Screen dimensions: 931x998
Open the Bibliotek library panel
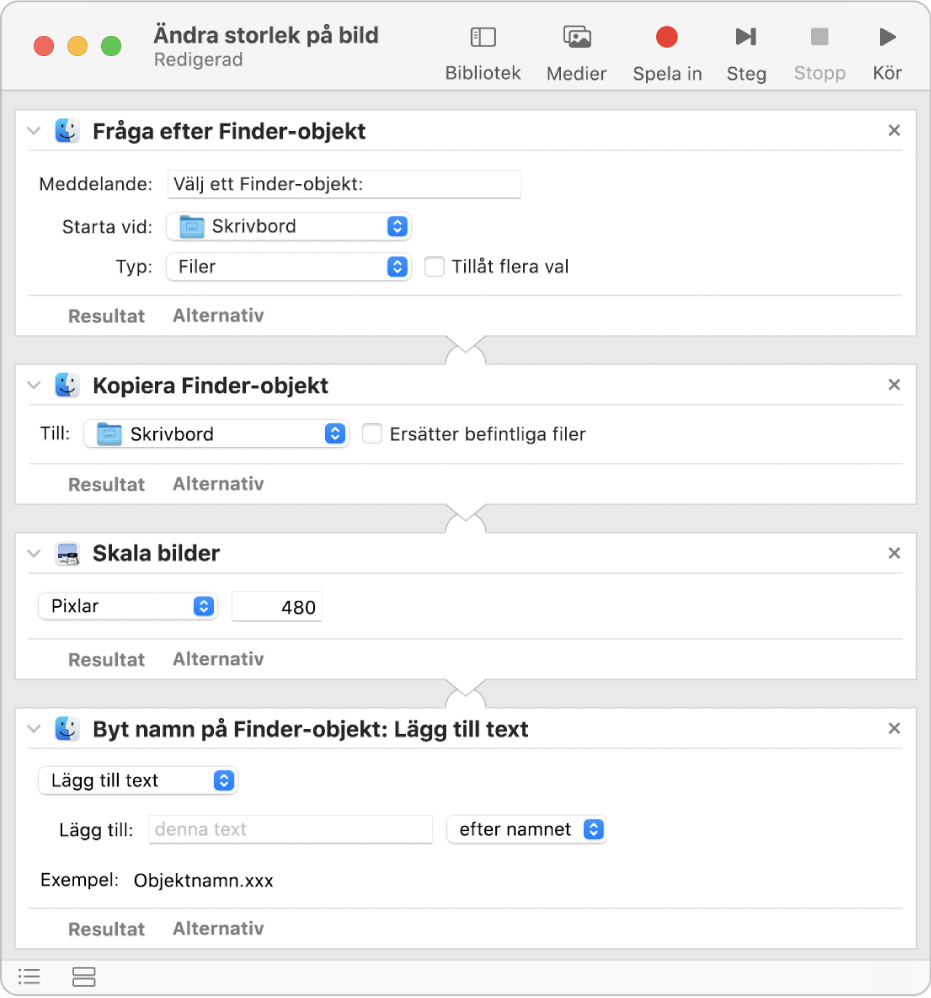click(483, 38)
